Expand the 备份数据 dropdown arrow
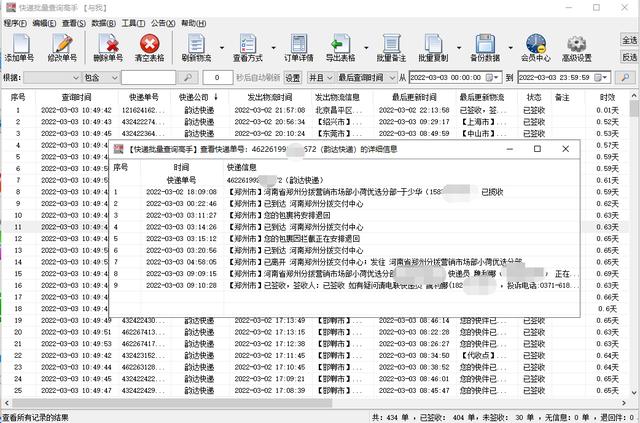The image size is (640, 423). click(x=510, y=48)
